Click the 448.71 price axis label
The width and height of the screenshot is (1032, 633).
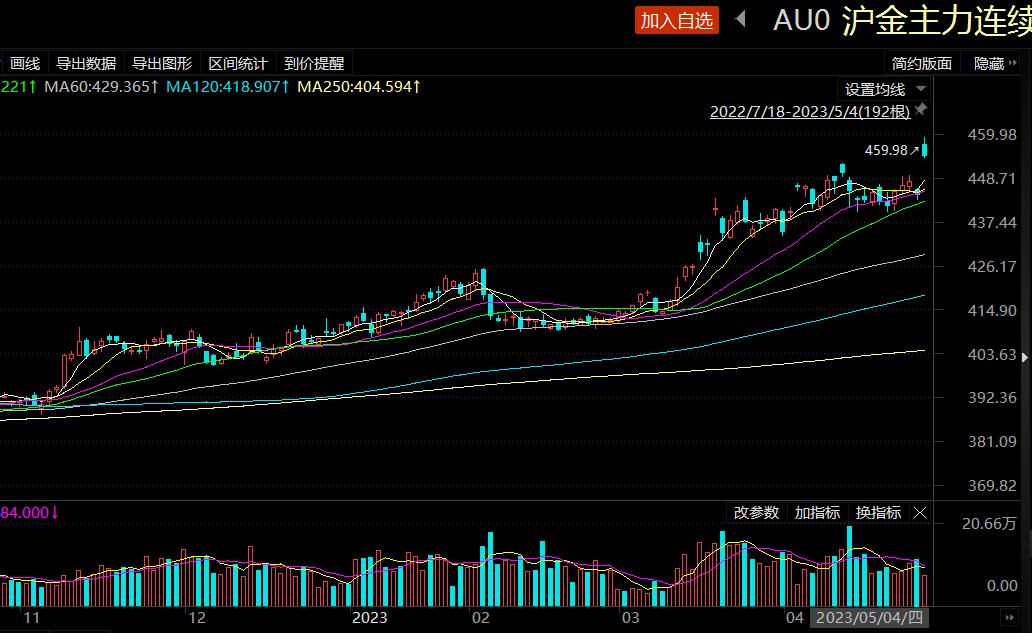tap(991, 179)
